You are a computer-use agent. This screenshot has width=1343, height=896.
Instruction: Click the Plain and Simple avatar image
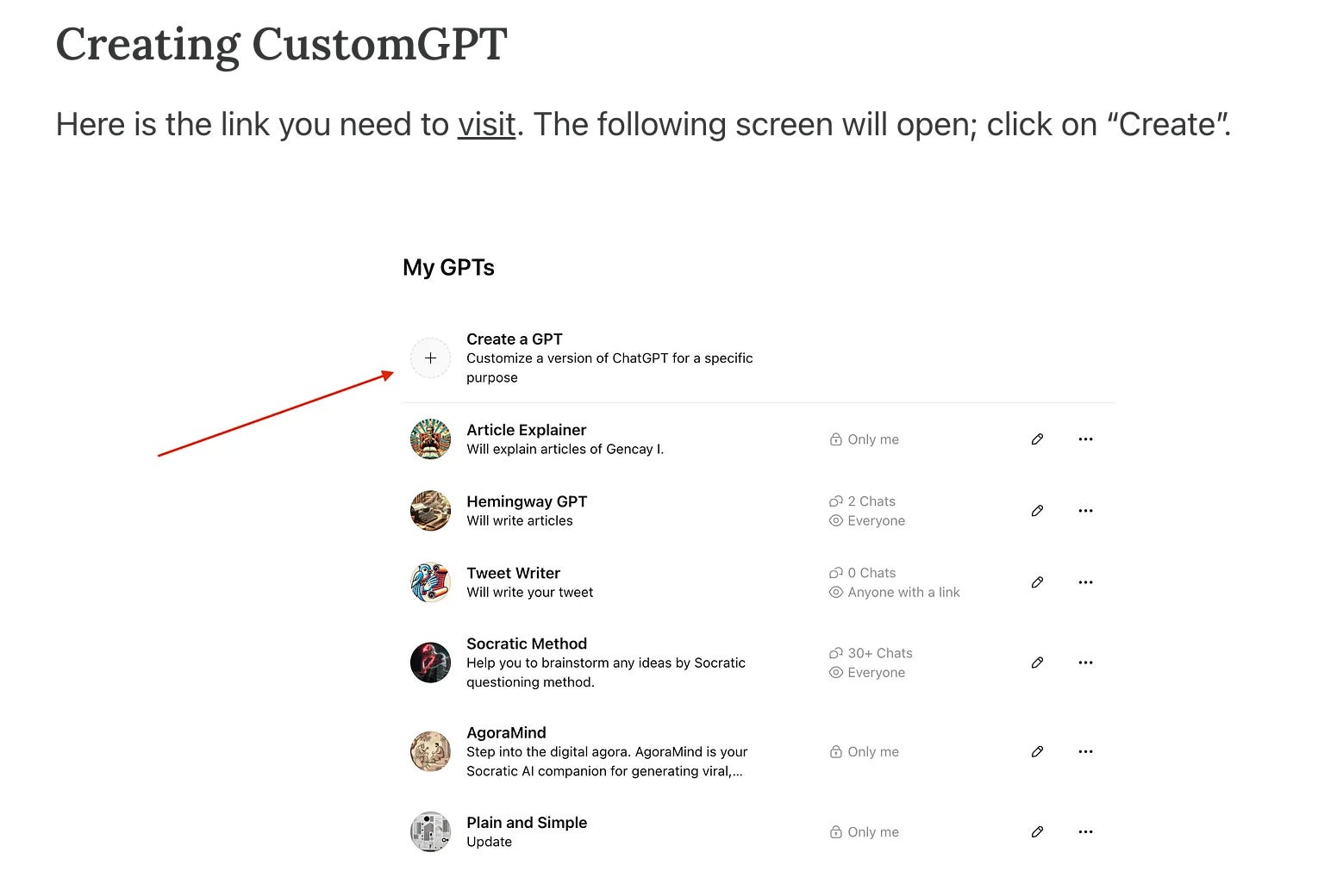pos(430,831)
